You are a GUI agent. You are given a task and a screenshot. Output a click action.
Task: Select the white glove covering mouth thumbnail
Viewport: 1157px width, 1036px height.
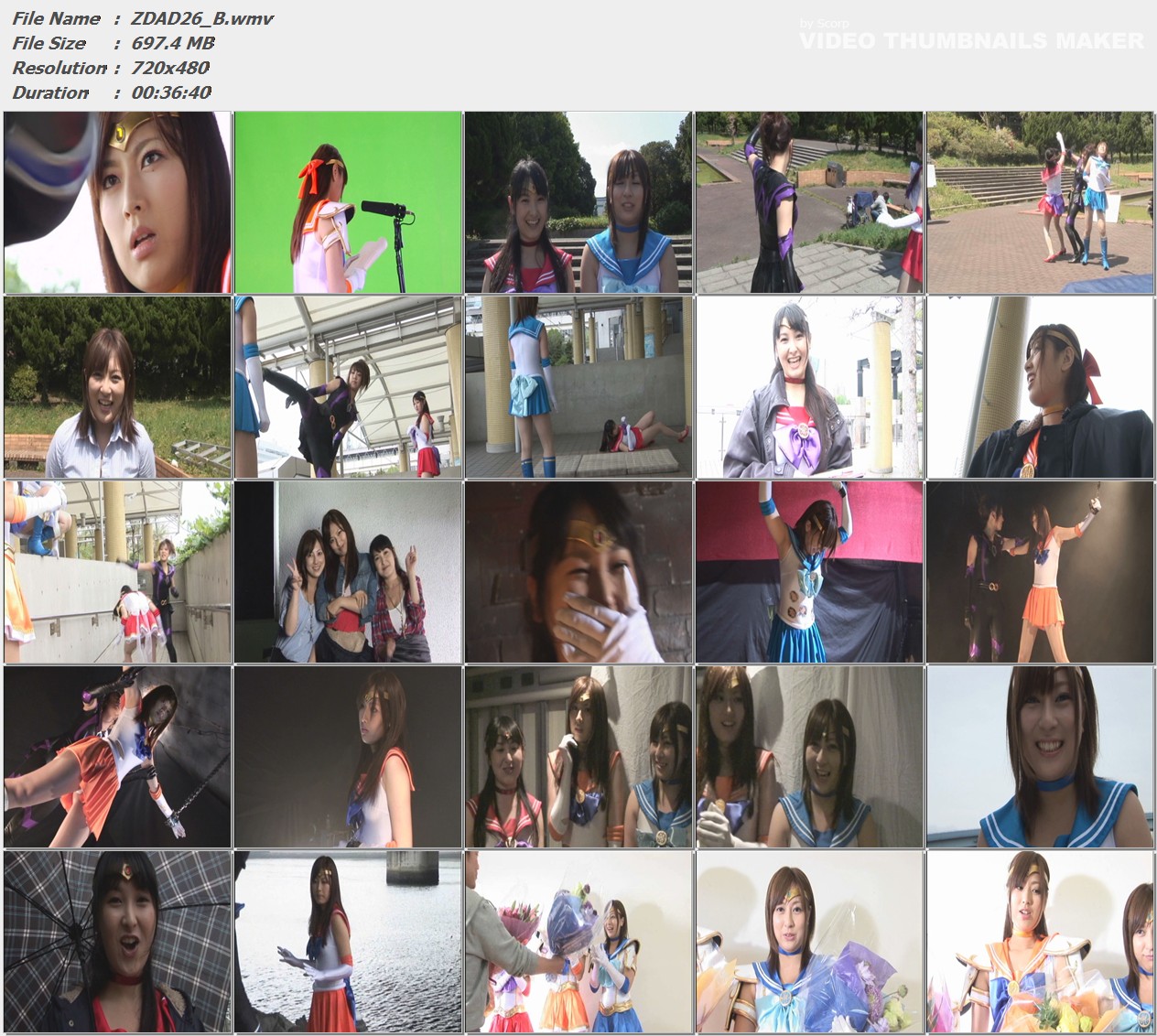[x=578, y=572]
